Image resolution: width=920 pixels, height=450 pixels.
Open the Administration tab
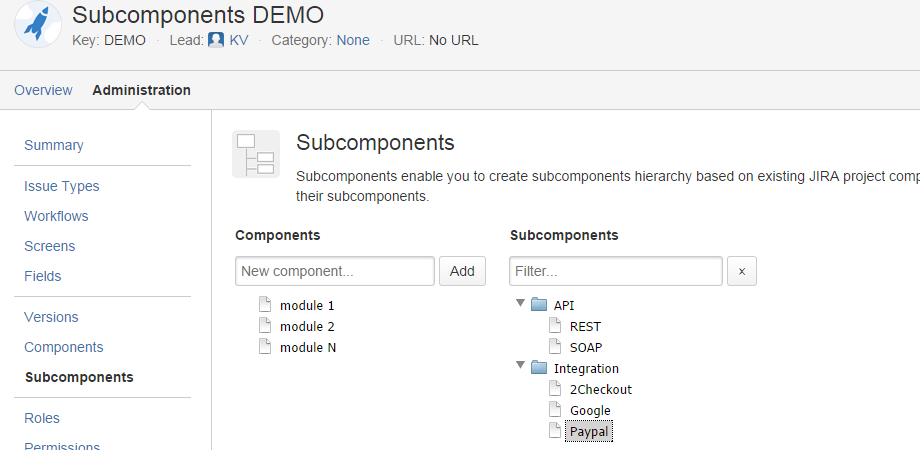[141, 90]
